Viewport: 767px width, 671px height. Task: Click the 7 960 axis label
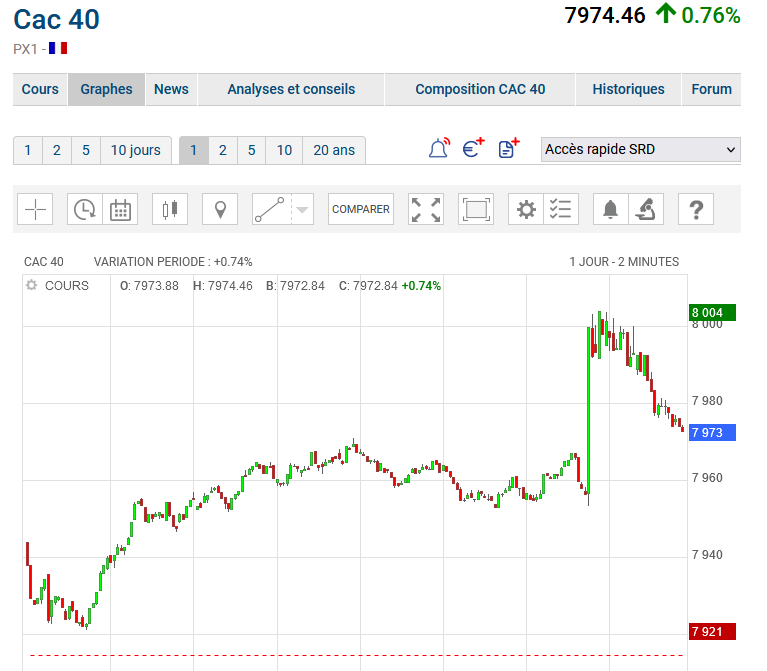pos(707,478)
